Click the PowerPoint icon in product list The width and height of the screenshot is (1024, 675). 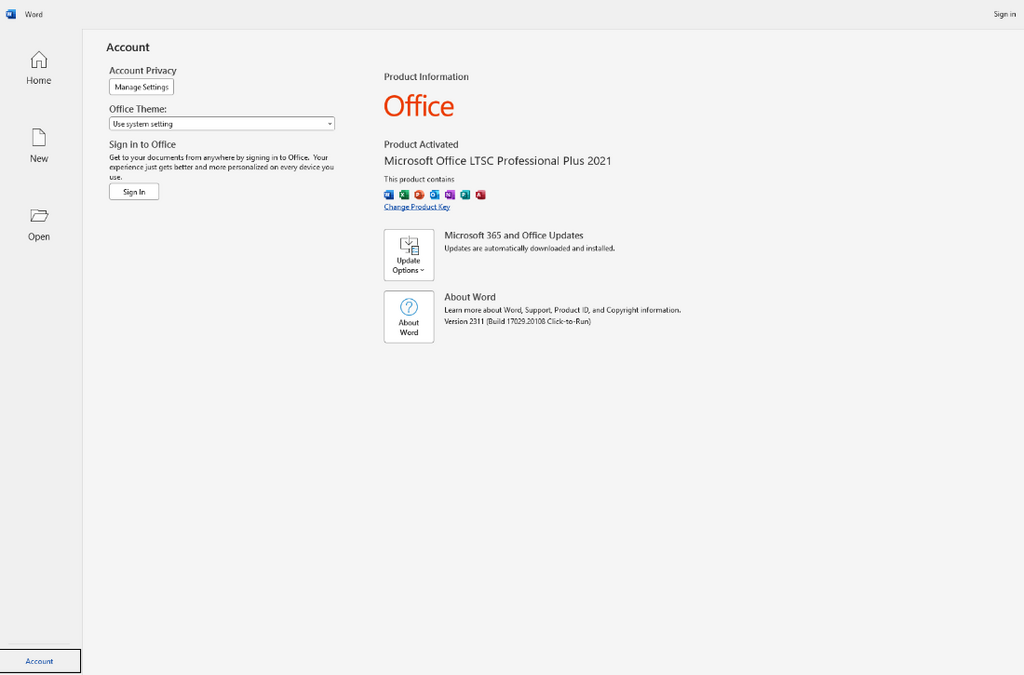pos(419,195)
